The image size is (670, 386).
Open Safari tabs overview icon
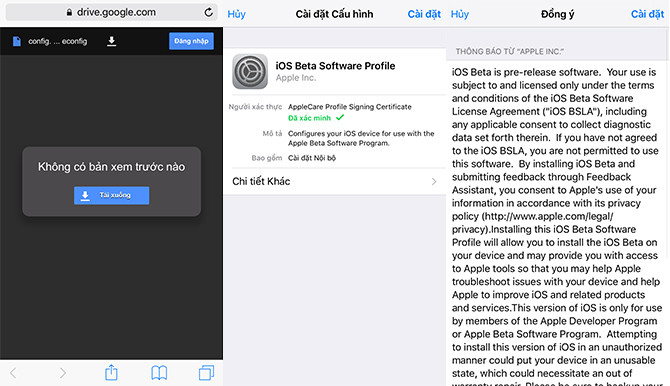[x=206, y=373]
